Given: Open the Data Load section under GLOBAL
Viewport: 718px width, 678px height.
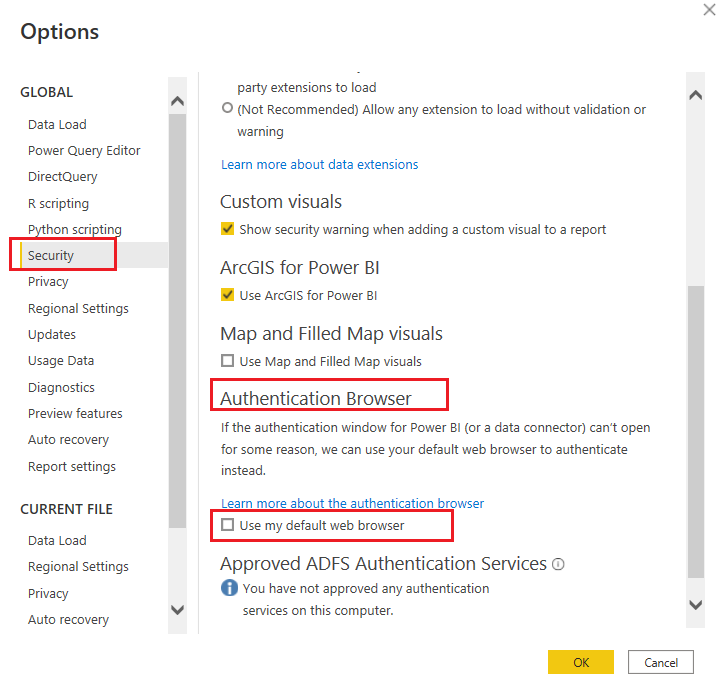Looking at the screenshot, I should [x=57, y=125].
